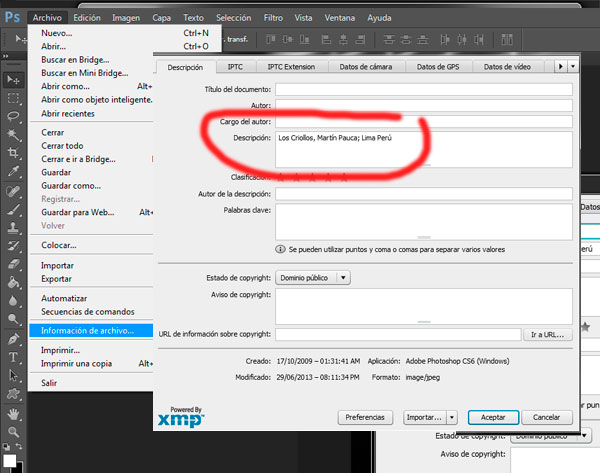
Task: Select the Zoom tool in the toolbox
Action: (x=13, y=432)
